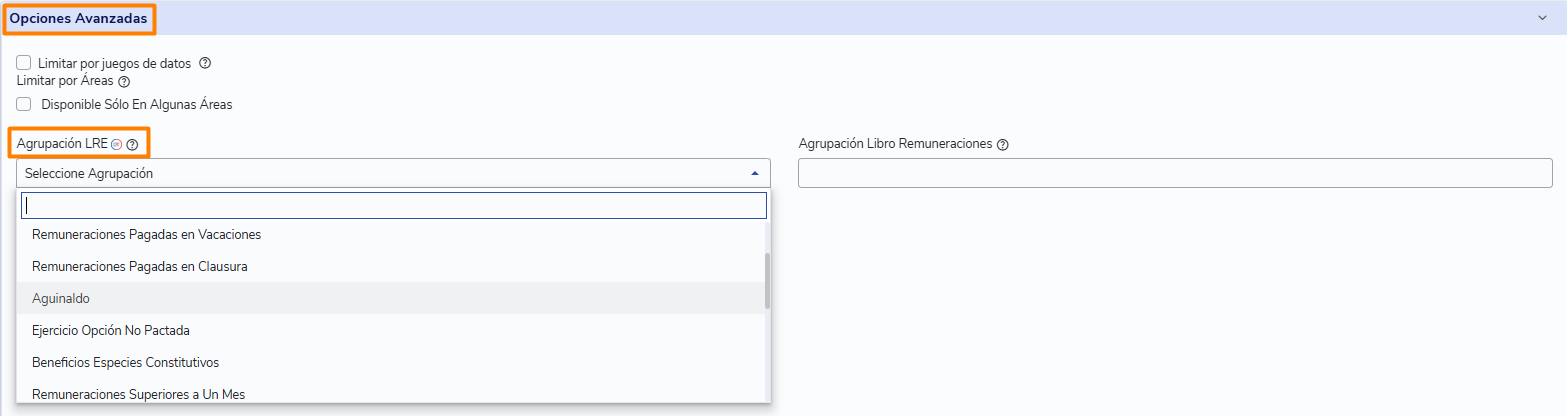Image resolution: width=1567 pixels, height=416 pixels.
Task: Select Remuneraciones Pagadas en Vacaciones option
Action: click(x=146, y=235)
